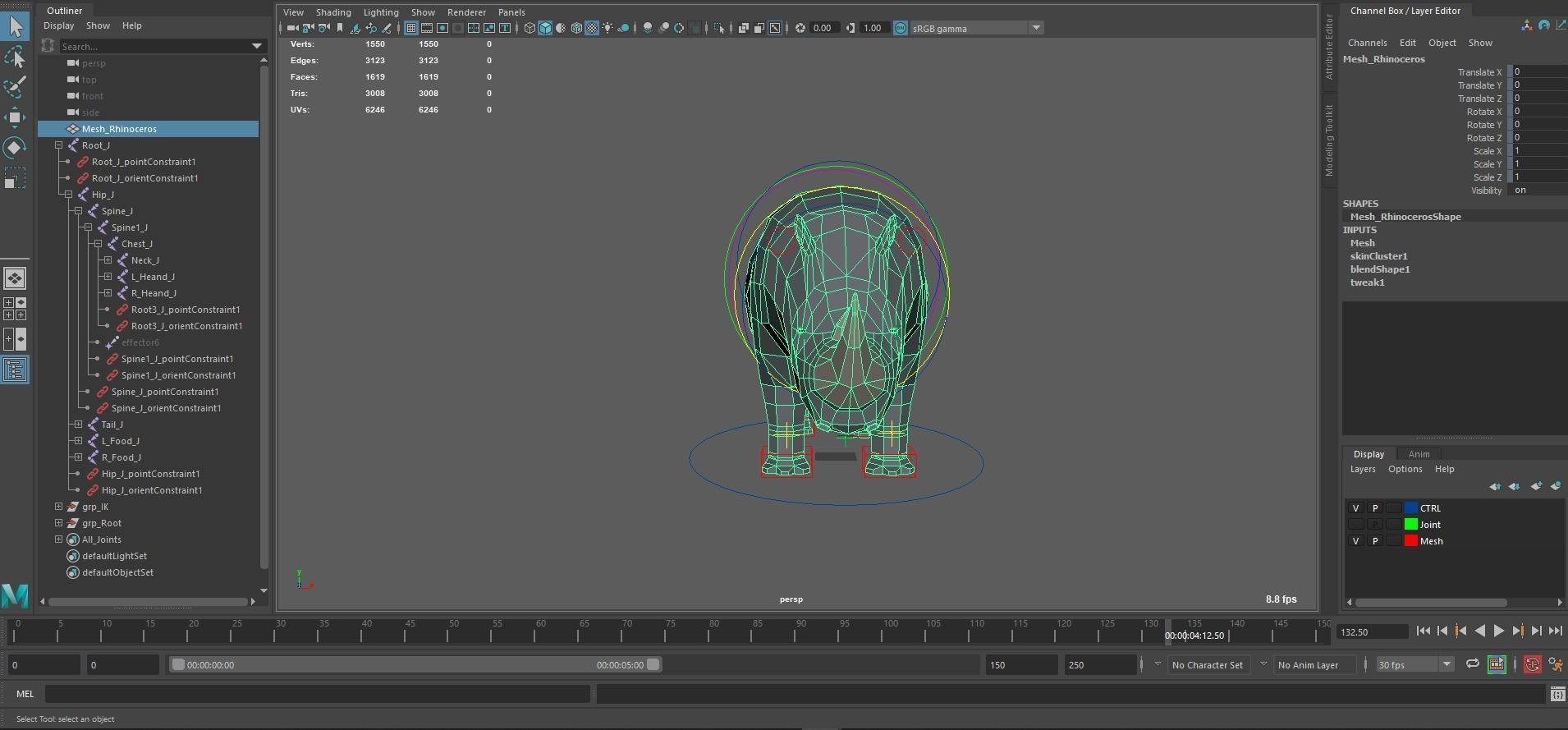Move selected layer up icon
The image size is (1568, 730).
tap(1495, 486)
